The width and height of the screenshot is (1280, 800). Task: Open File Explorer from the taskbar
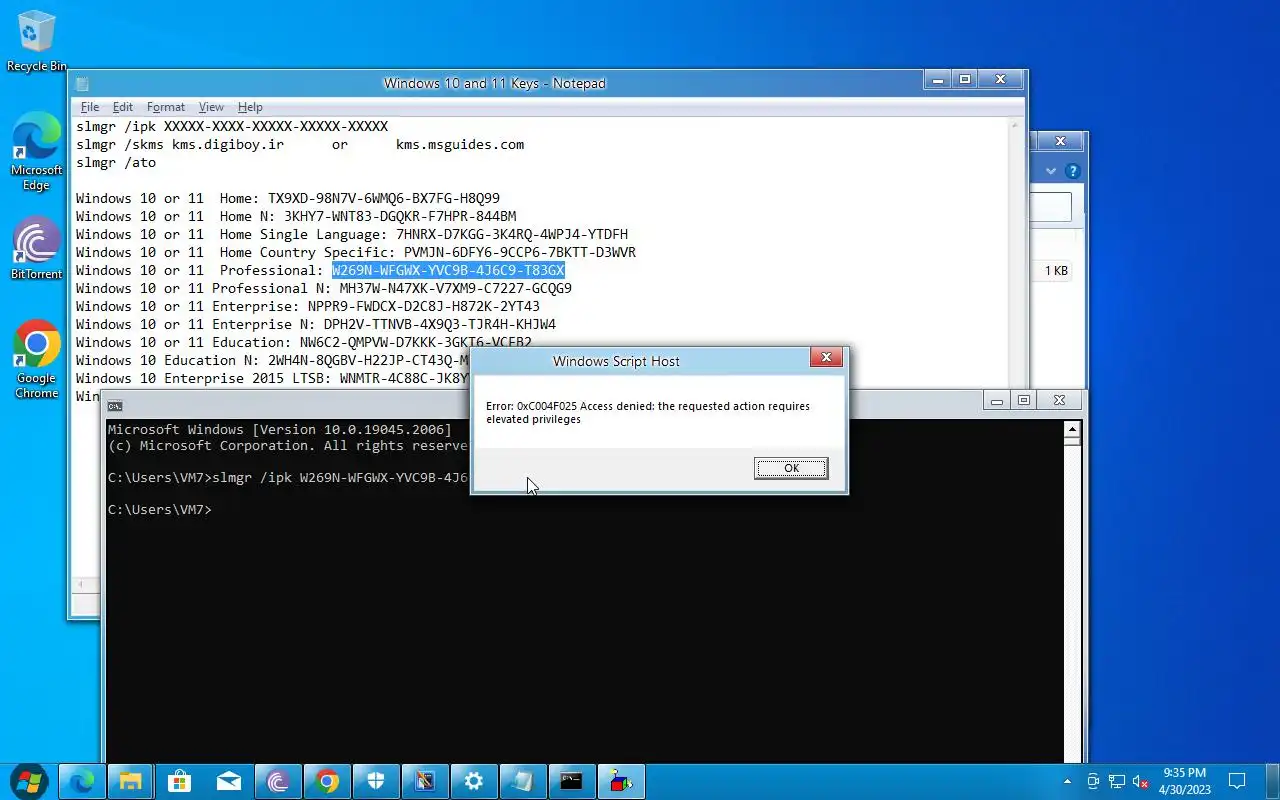131,781
